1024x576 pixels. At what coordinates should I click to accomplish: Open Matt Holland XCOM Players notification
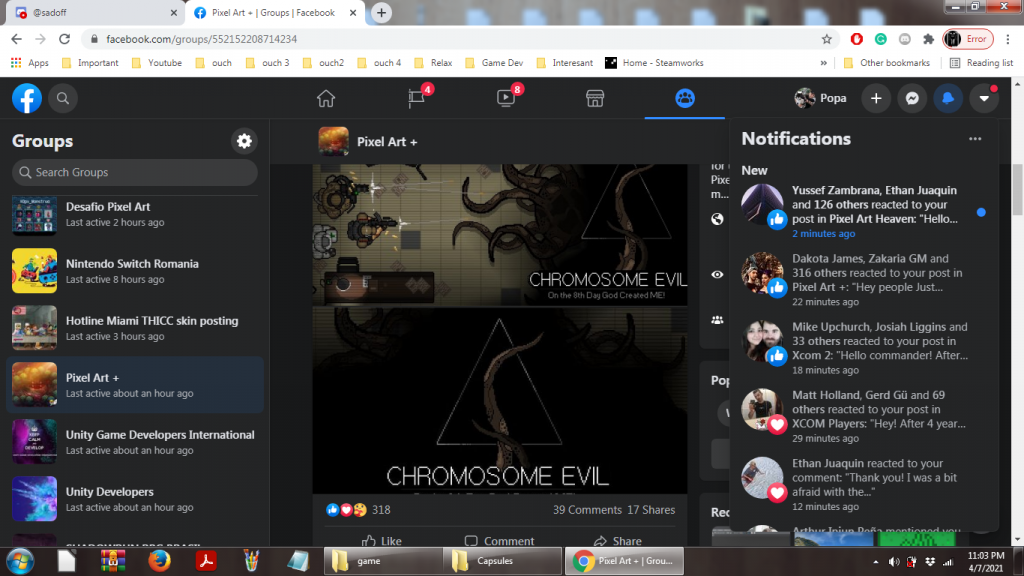coord(864,416)
